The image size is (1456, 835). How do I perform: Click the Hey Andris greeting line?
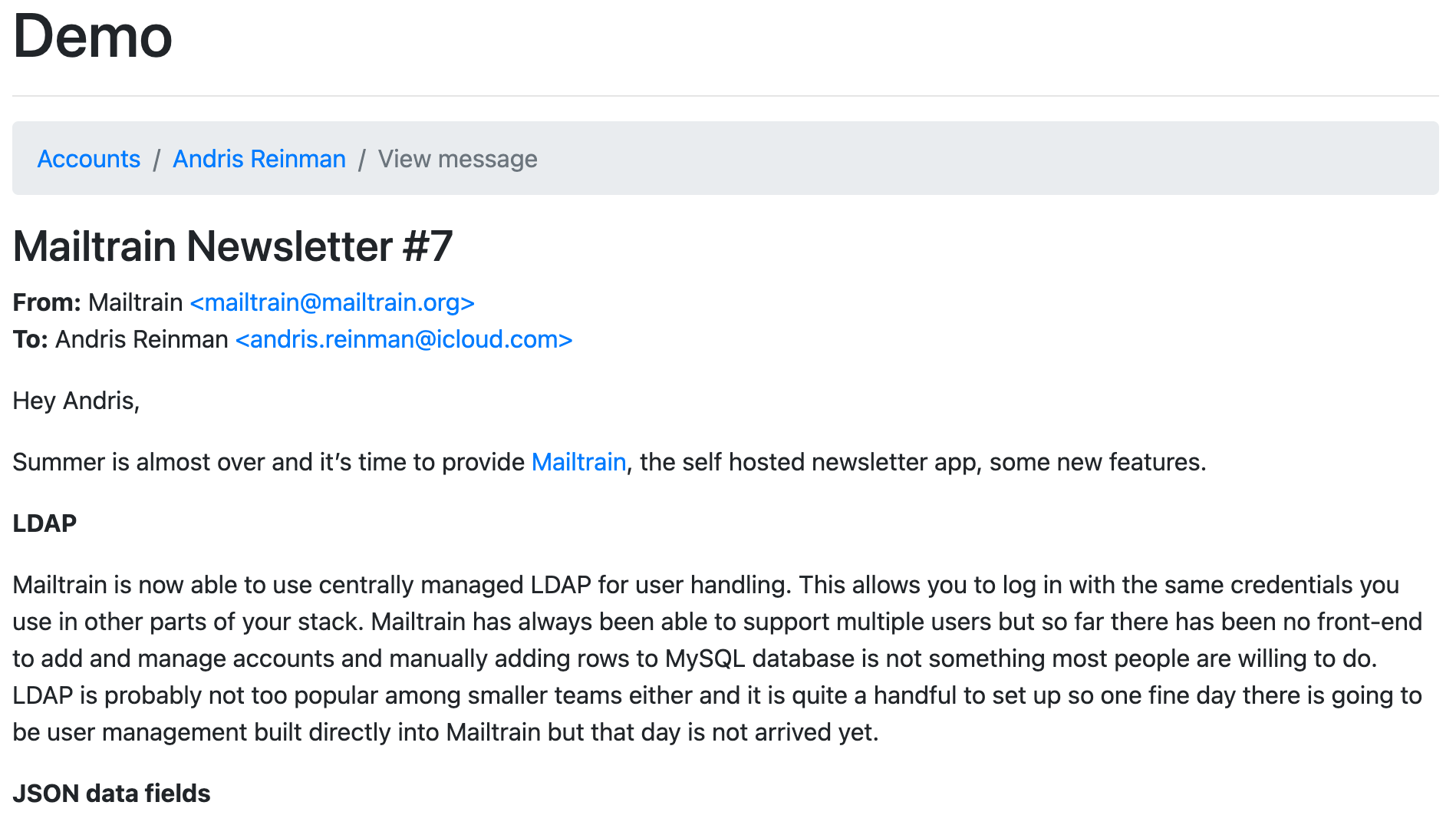tap(76, 401)
